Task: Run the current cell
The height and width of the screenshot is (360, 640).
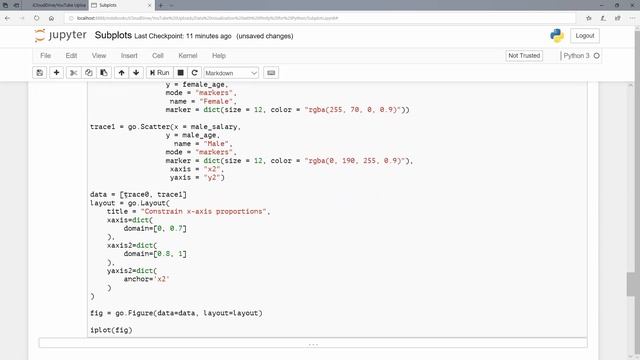Action: (159, 73)
